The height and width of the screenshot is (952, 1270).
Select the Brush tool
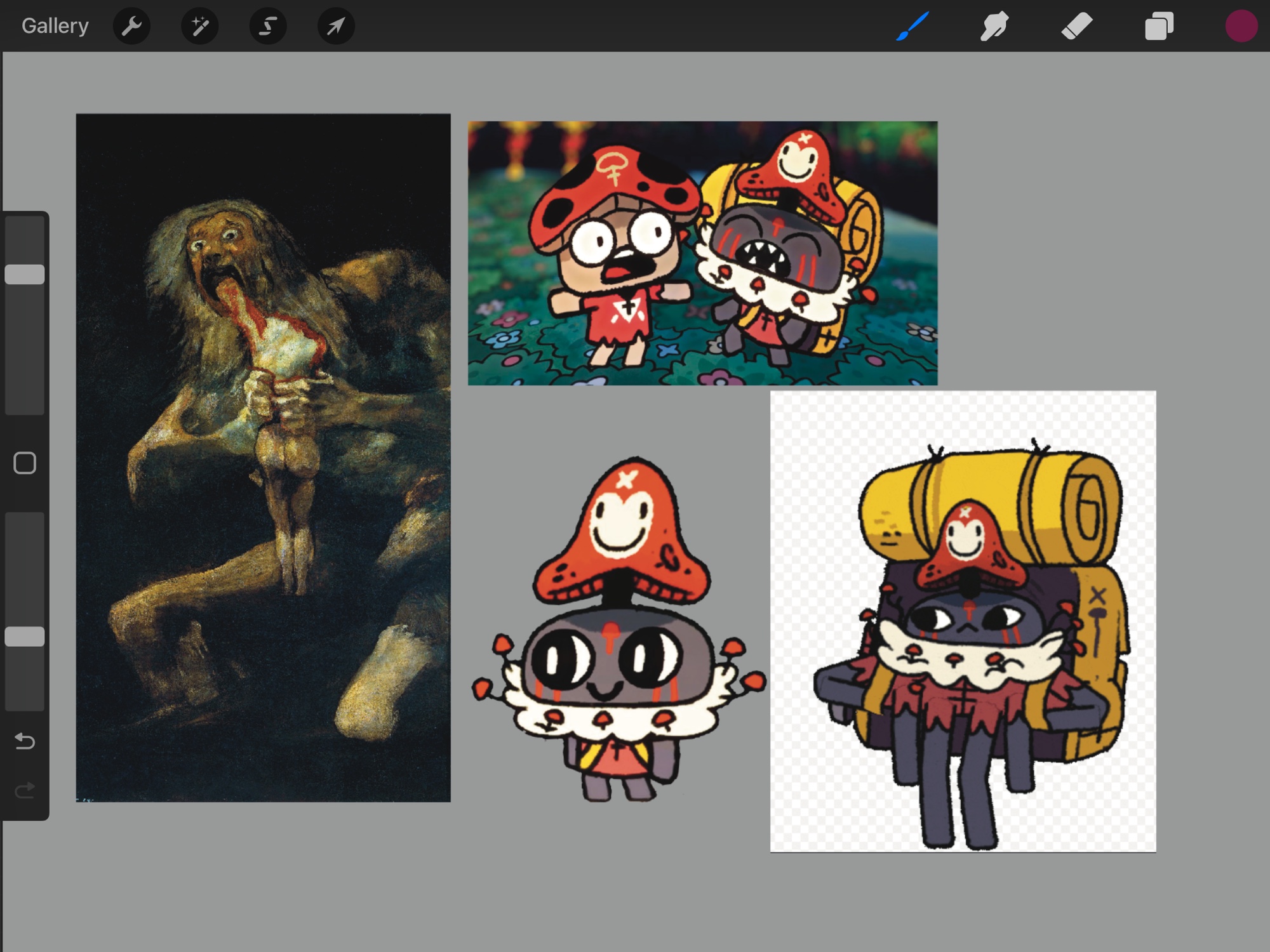click(912, 26)
